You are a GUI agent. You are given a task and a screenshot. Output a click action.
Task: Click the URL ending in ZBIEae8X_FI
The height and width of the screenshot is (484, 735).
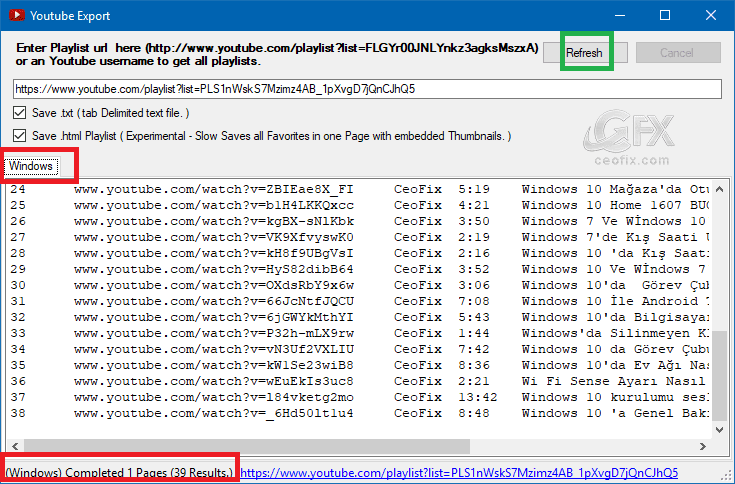[x=213, y=189]
